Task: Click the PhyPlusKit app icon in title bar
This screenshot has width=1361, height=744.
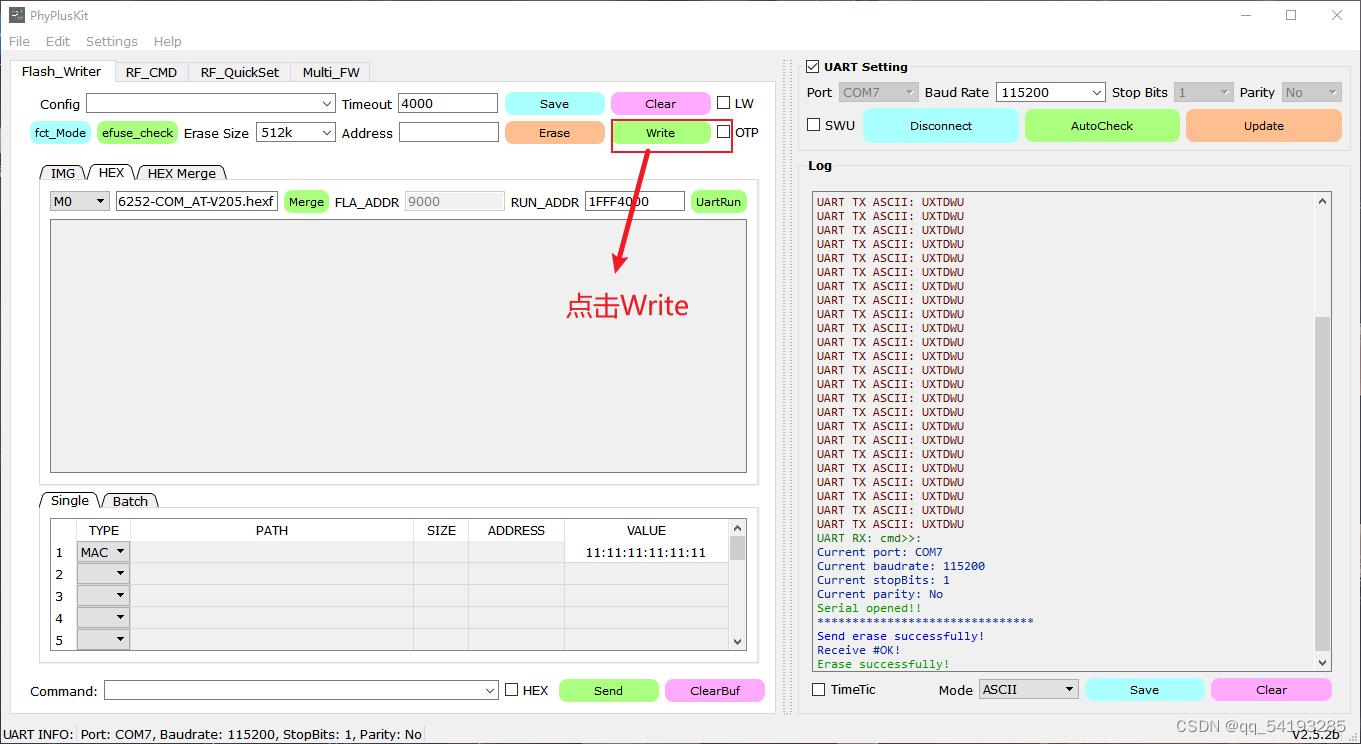Action: click(x=17, y=15)
